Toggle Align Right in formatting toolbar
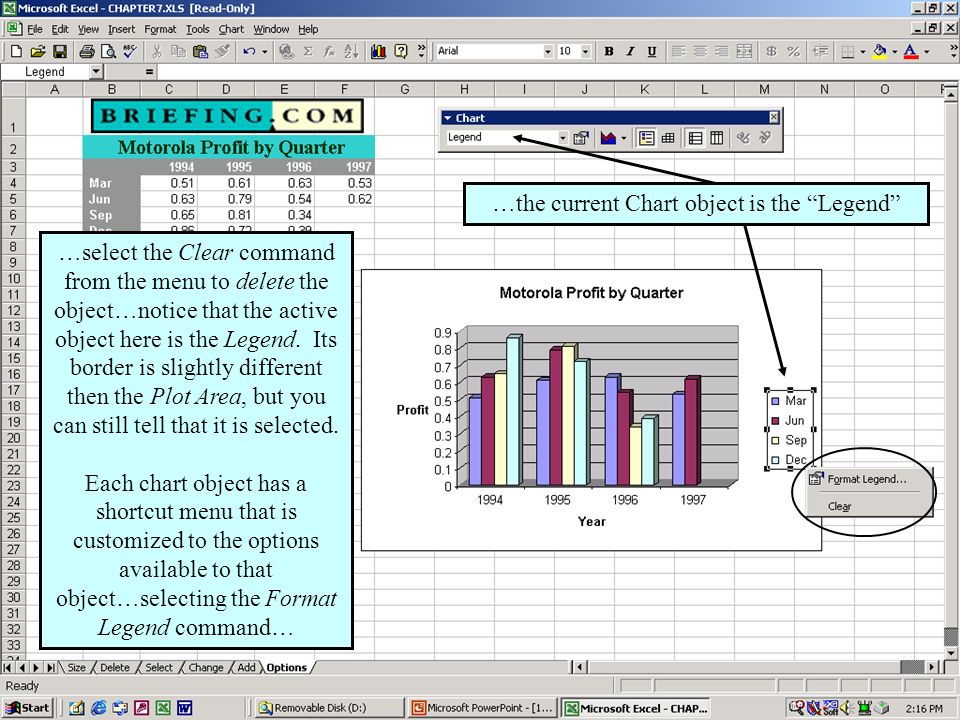 pyautogui.click(x=722, y=51)
